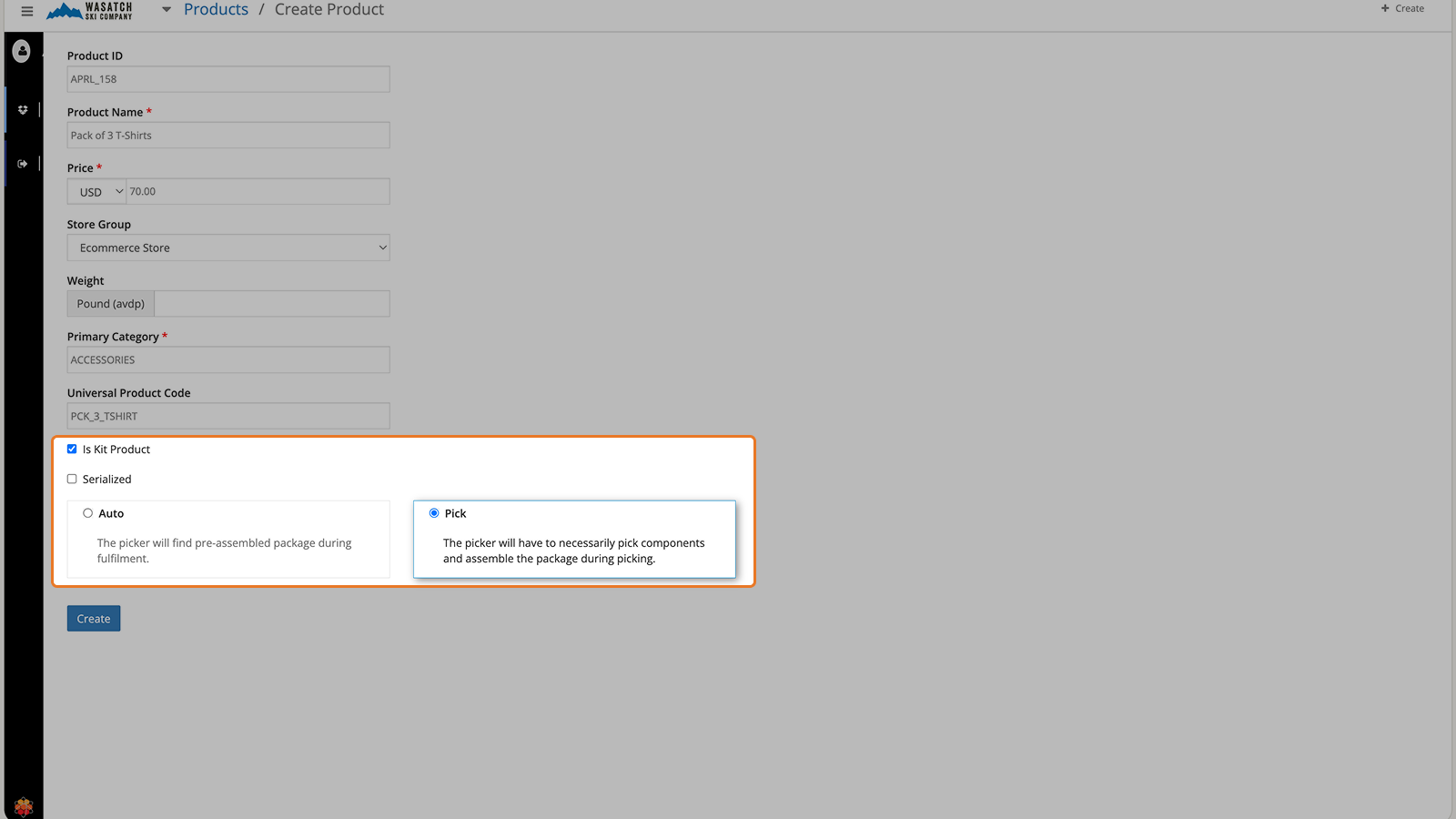Open the user profile avatar
The image size is (1456, 819).
point(23,52)
